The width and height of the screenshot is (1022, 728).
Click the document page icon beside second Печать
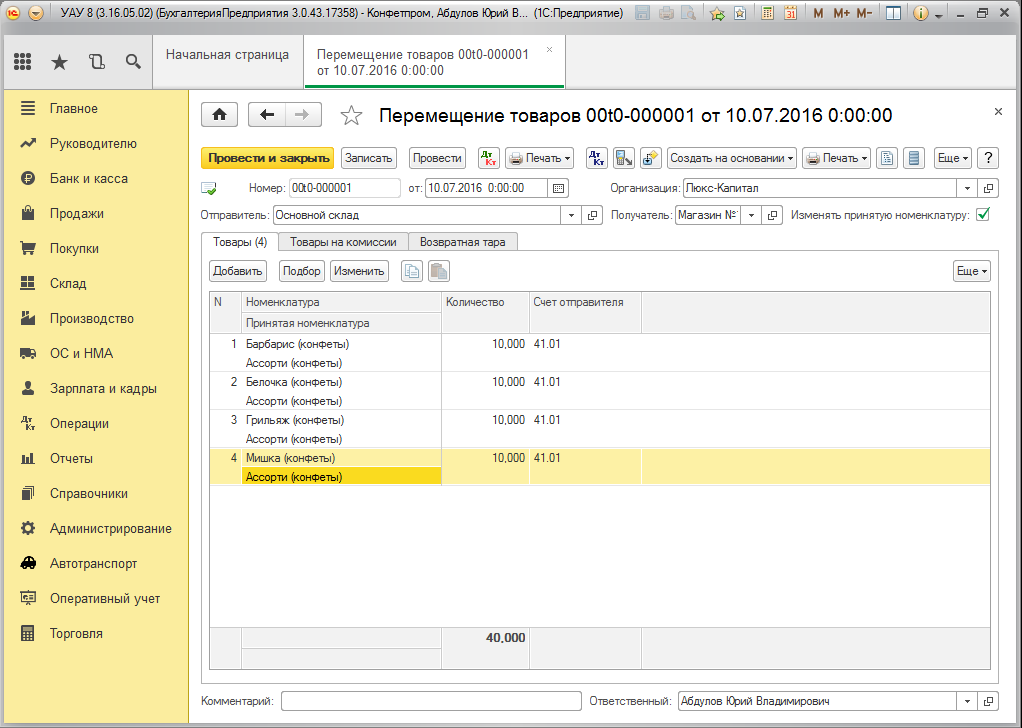tap(886, 158)
